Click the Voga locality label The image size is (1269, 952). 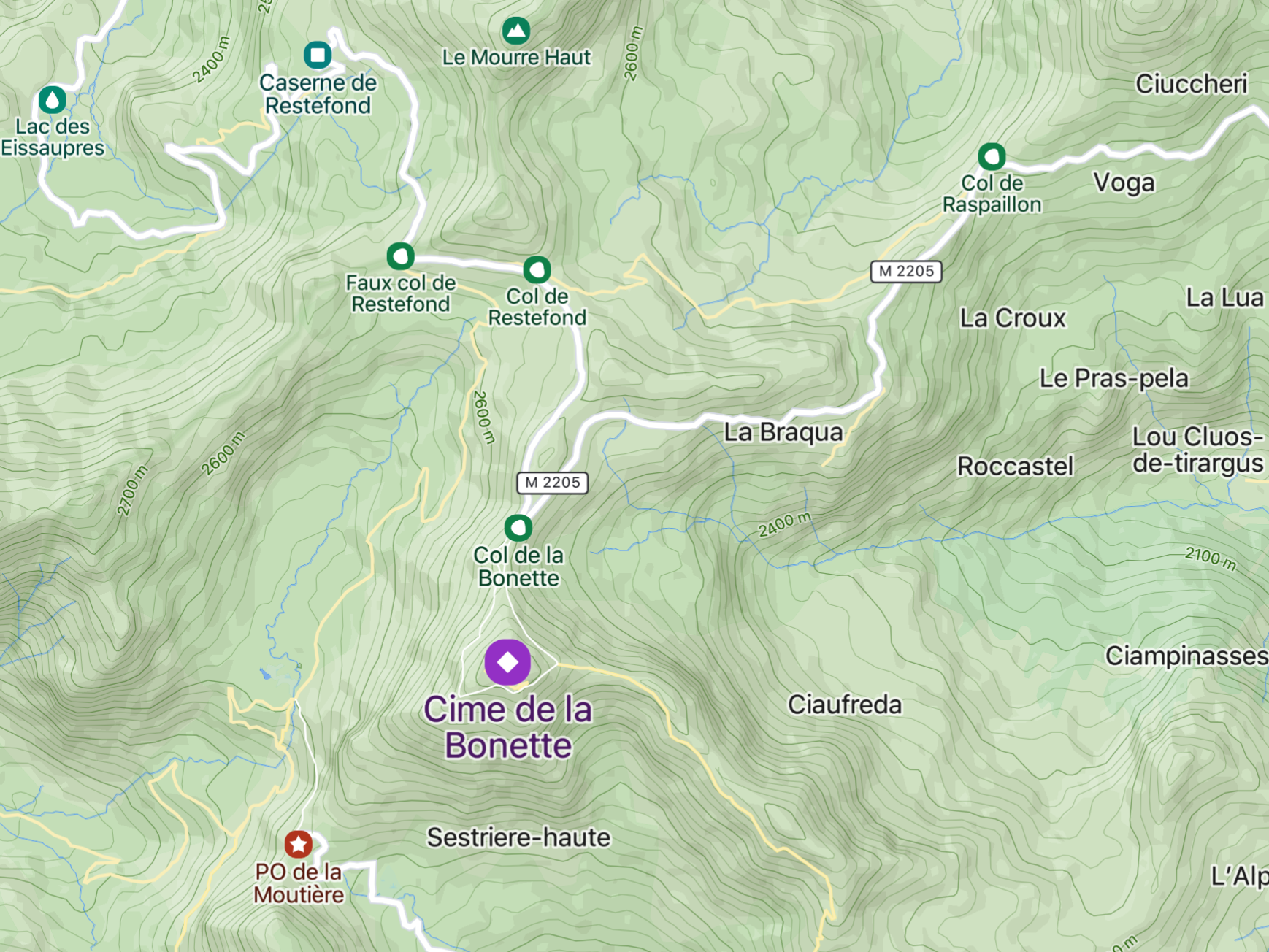point(1124,183)
